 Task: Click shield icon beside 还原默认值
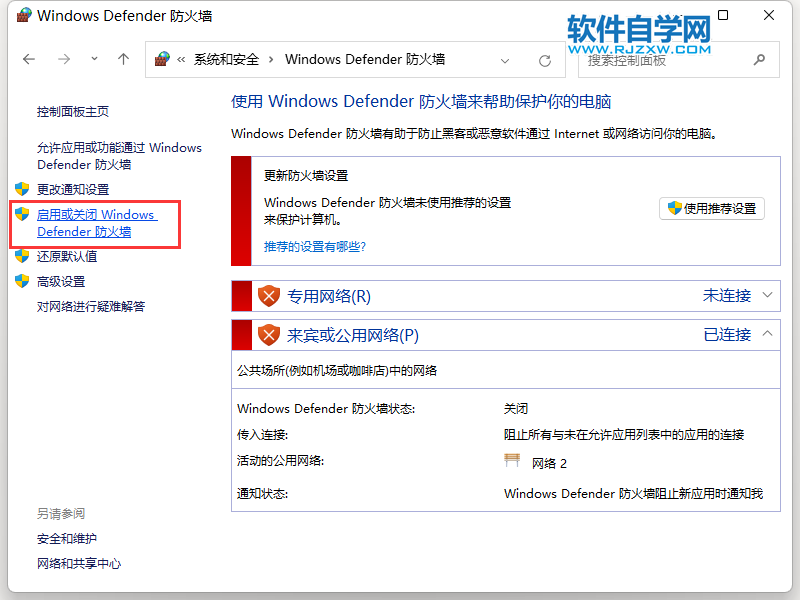pyautogui.click(x=22, y=256)
